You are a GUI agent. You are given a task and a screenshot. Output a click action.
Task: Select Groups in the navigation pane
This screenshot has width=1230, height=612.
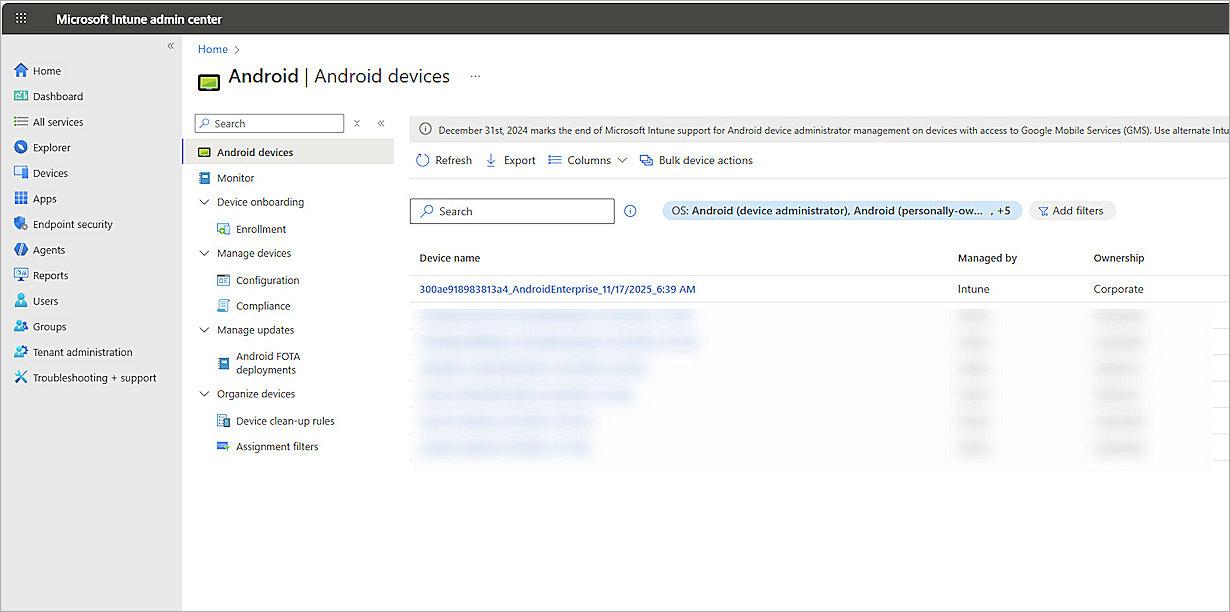coord(47,326)
